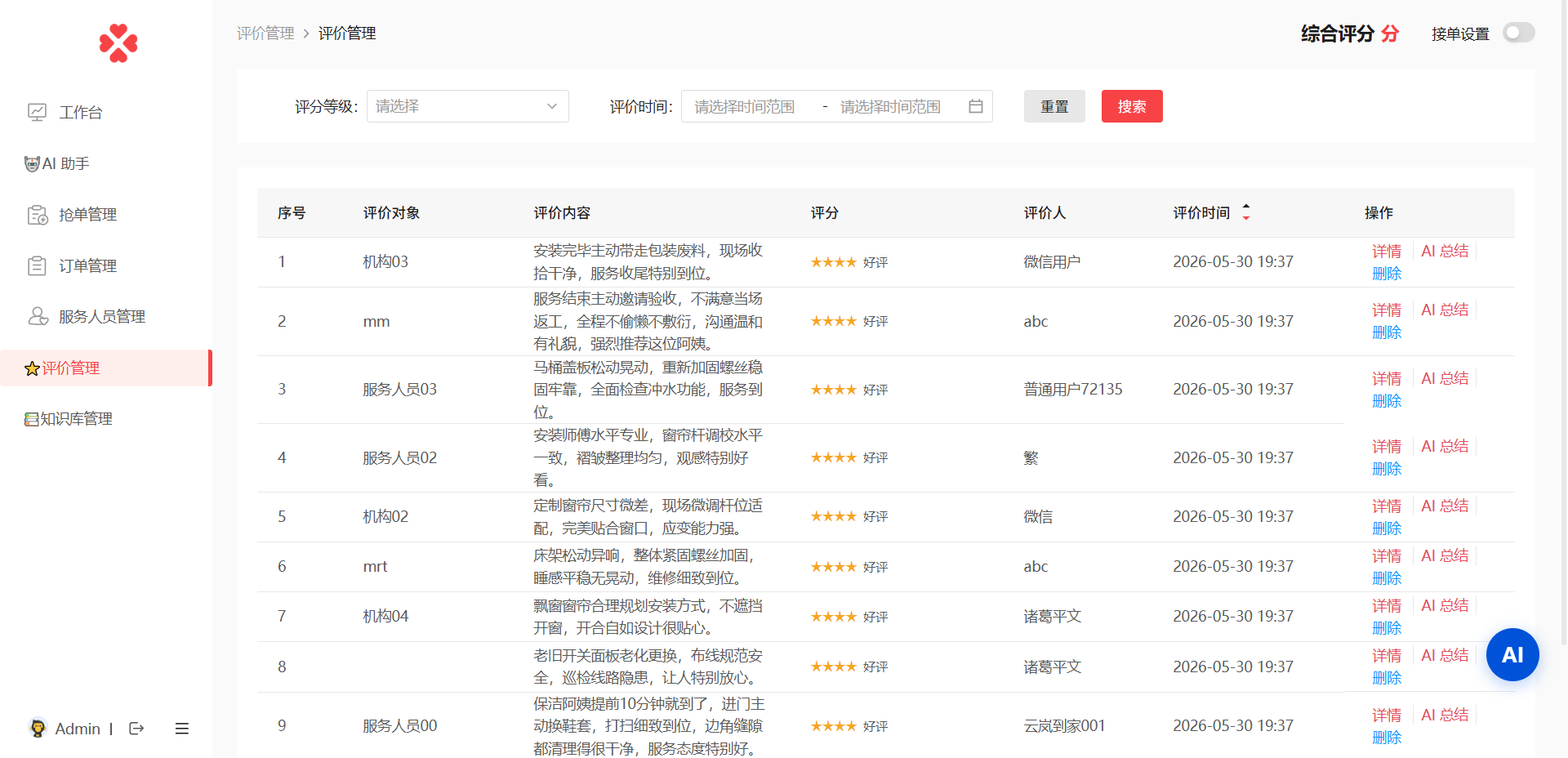Click AI 总结 for mrt row

pos(1445,555)
